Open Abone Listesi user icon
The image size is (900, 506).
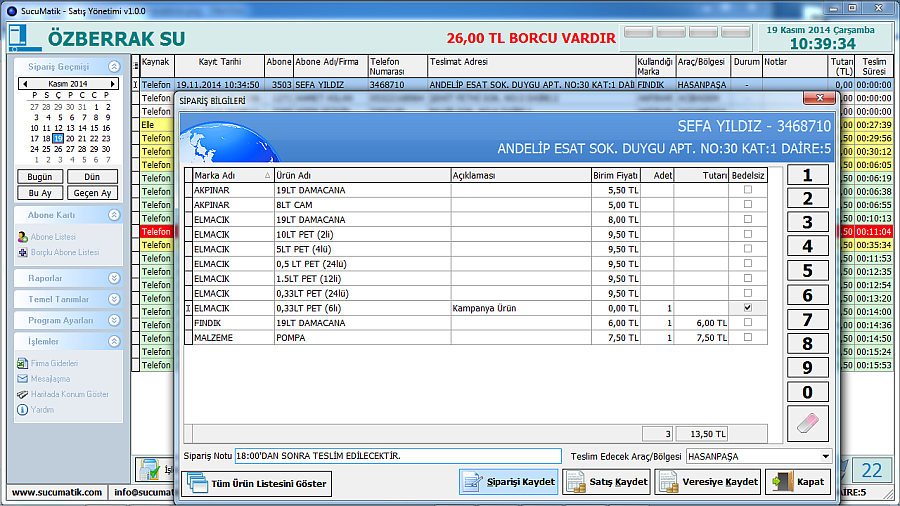[22, 237]
